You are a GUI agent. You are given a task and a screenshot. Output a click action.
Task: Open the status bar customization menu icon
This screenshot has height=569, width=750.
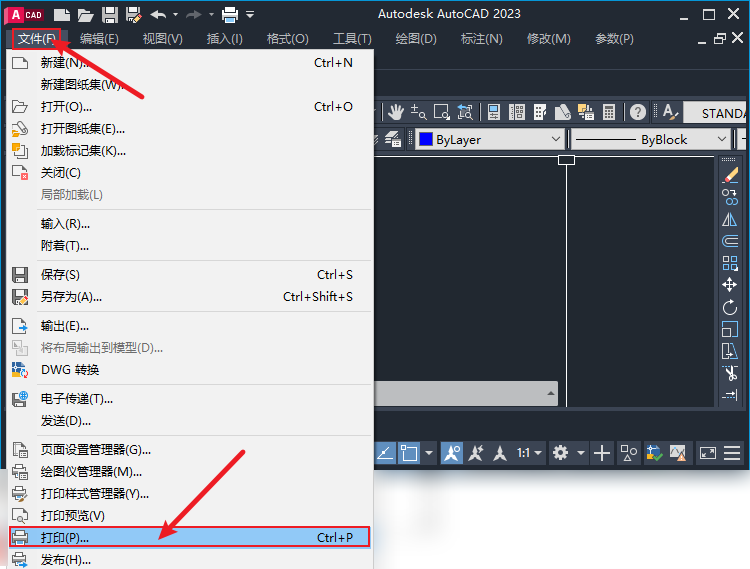click(732, 452)
